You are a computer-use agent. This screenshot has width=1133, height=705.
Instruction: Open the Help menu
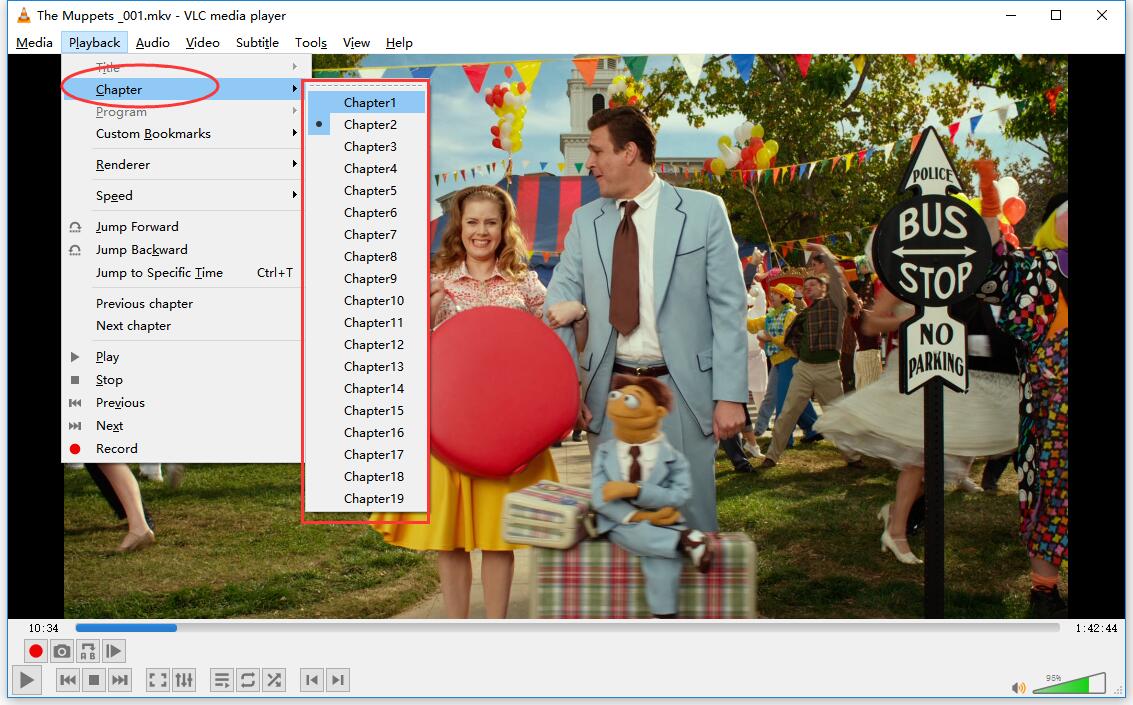click(x=399, y=43)
